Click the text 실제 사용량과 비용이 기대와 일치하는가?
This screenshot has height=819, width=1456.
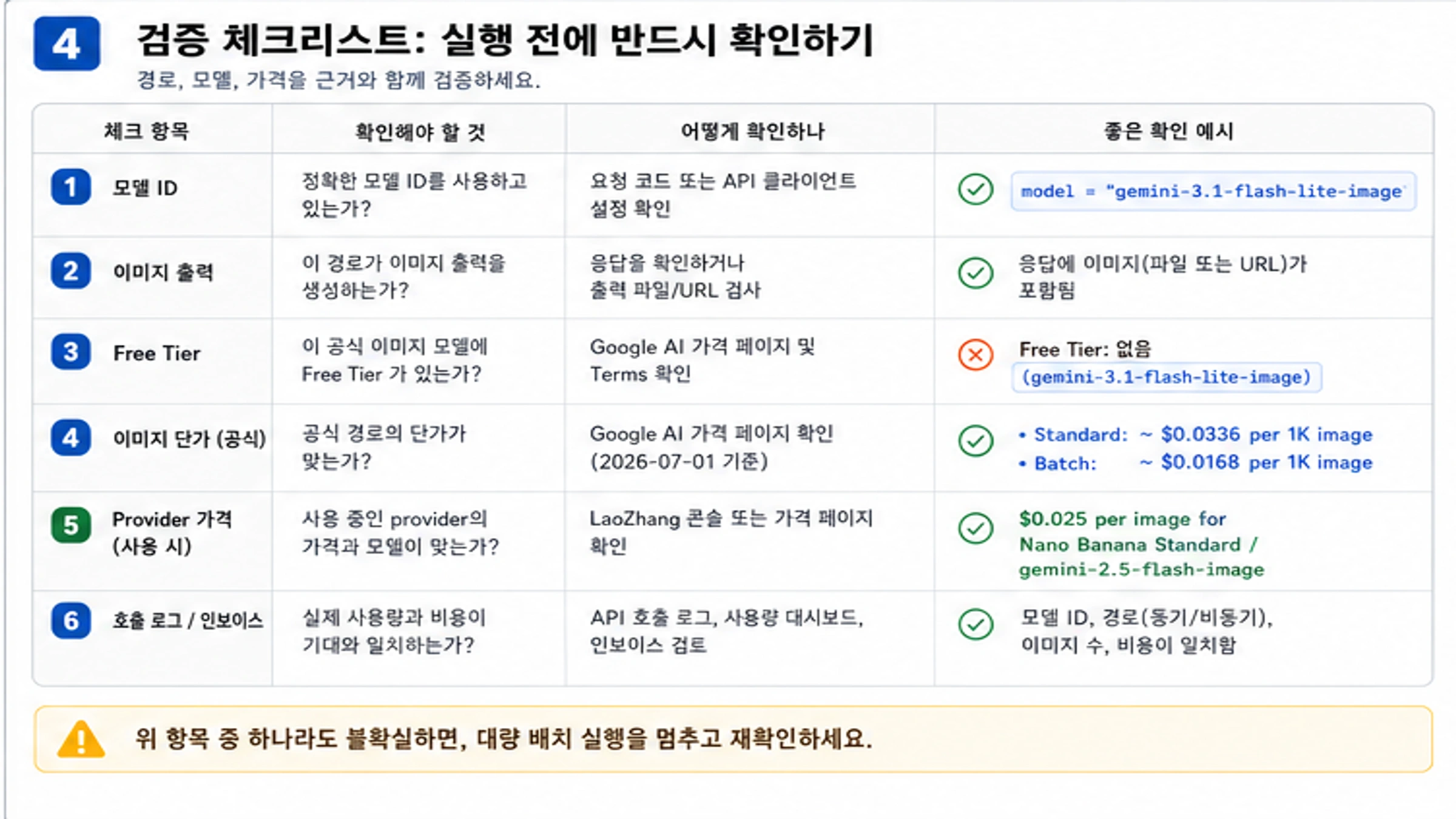(394, 631)
